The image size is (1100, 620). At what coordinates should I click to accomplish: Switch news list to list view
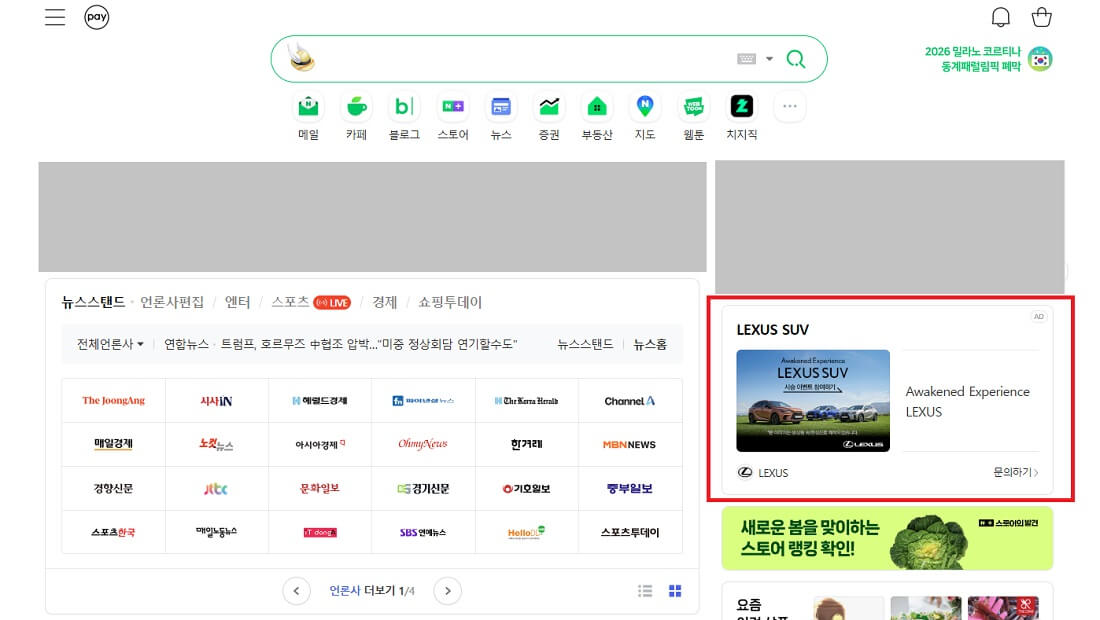point(645,591)
